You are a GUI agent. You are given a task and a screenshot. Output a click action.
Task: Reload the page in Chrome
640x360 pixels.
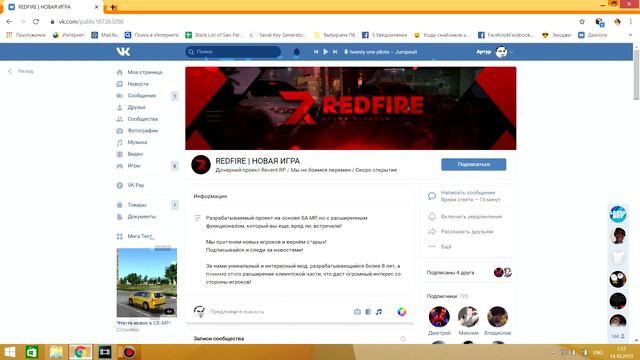click(x=36, y=22)
